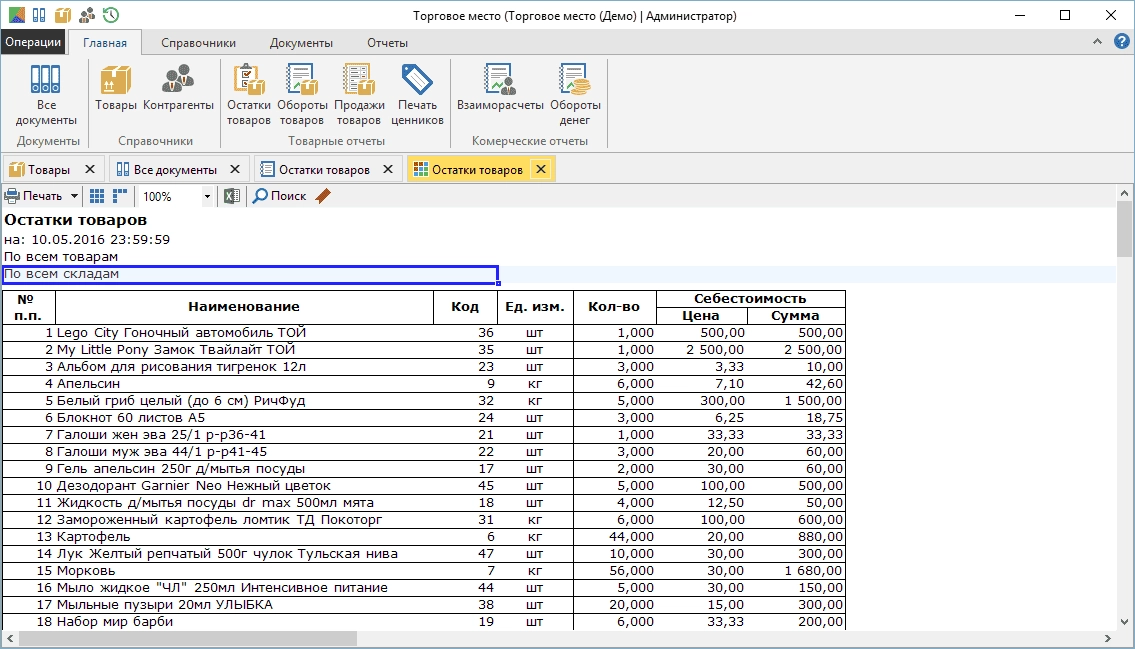This screenshot has width=1135, height=649.
Task: Click the Код column header
Action: 465,307
